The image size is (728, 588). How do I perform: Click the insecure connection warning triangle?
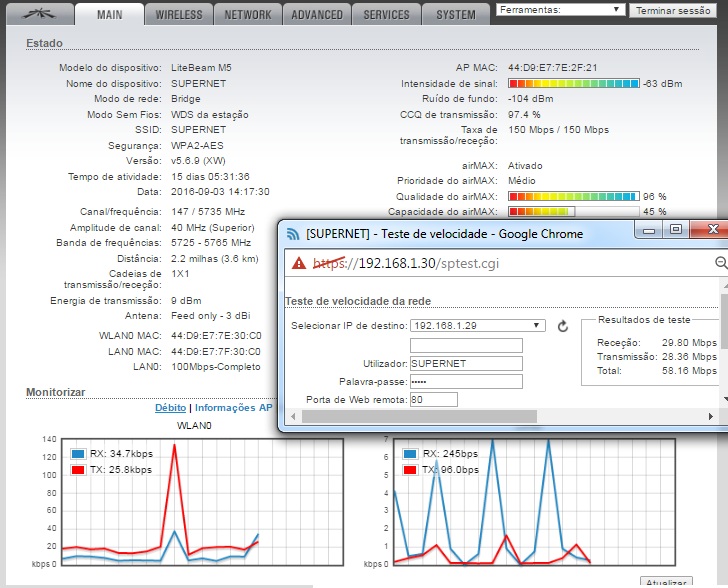[x=298, y=263]
